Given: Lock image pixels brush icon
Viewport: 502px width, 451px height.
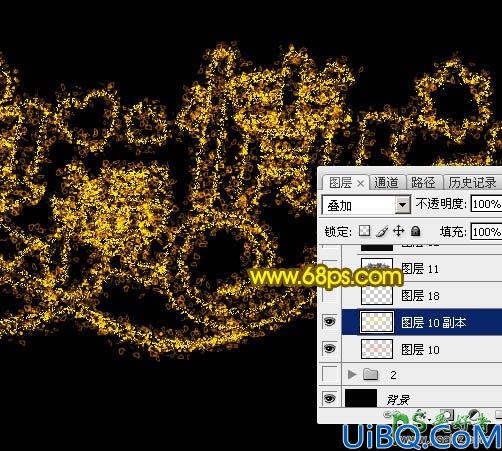Looking at the screenshot, I should click(x=382, y=231).
